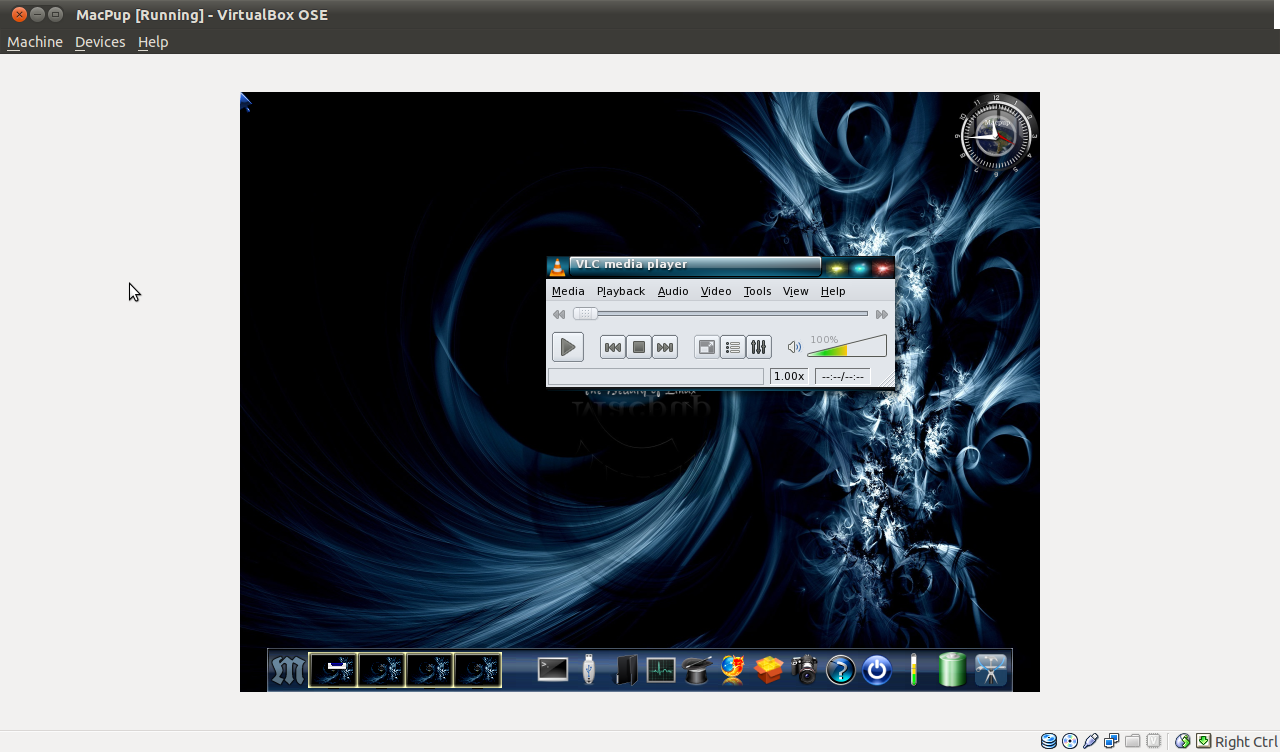Open the Playback menu in VLC
The image size is (1280, 752).
tap(620, 291)
